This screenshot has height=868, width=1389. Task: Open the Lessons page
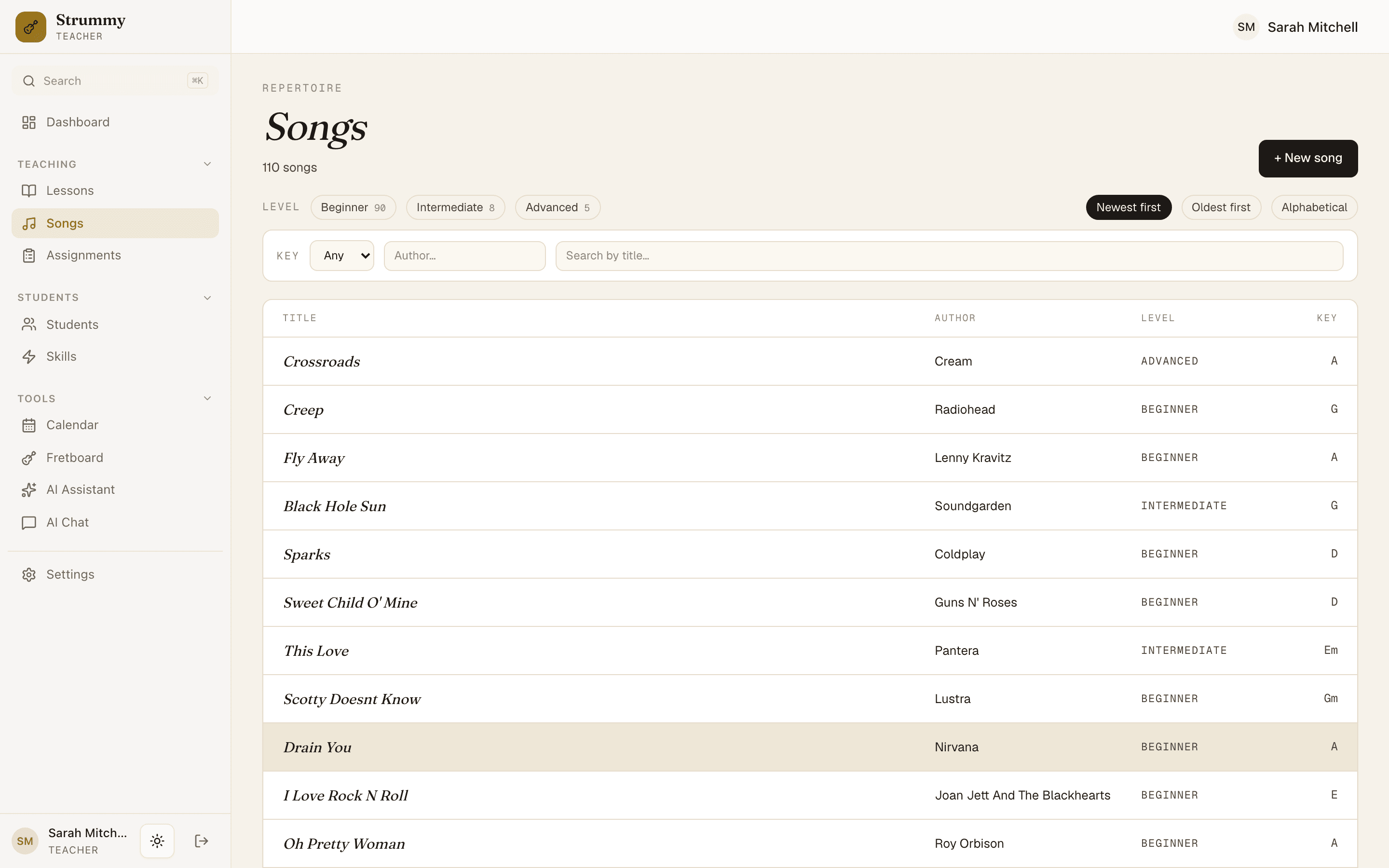[115, 190]
